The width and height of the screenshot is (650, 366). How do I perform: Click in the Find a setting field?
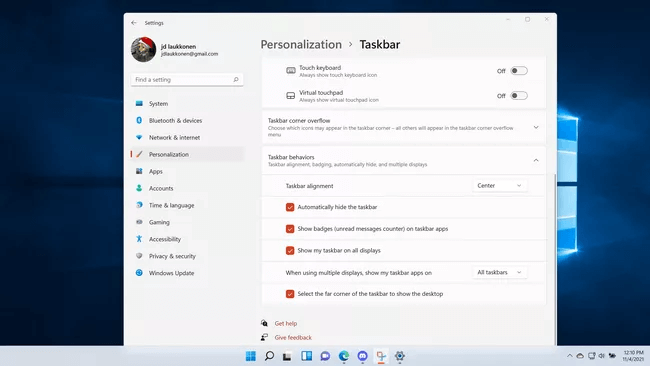(187, 80)
